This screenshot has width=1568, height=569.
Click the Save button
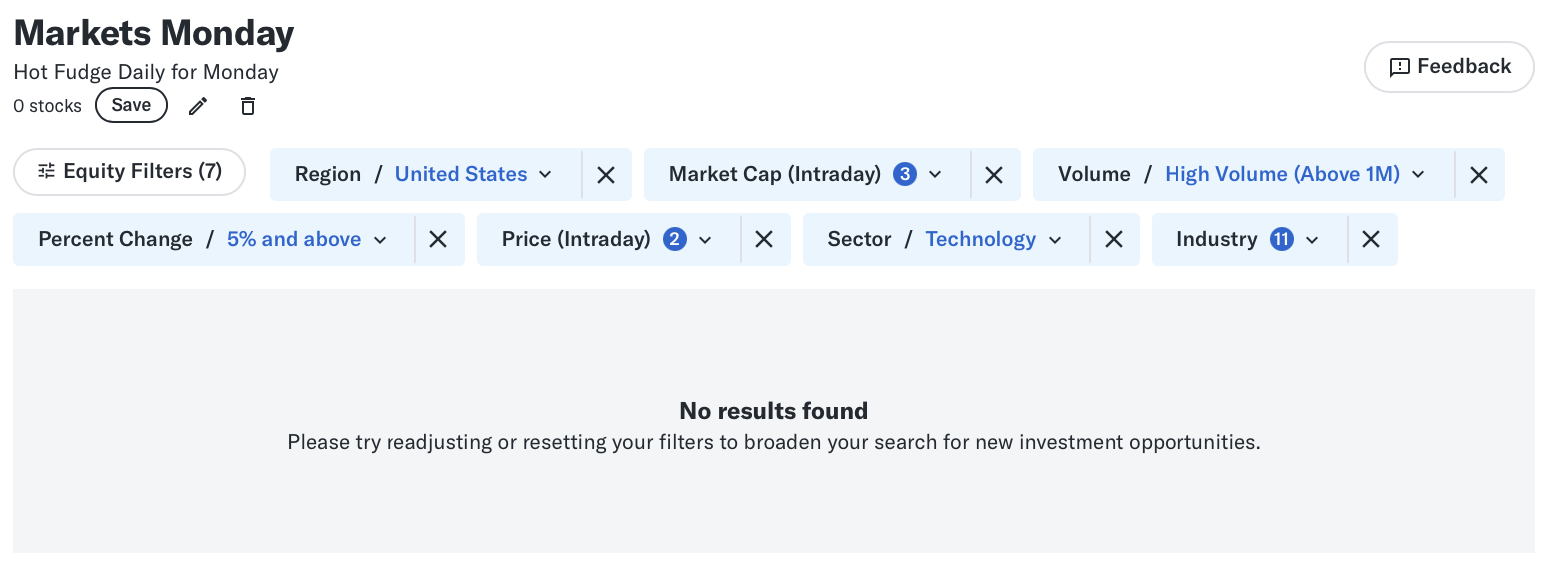pyautogui.click(x=131, y=105)
